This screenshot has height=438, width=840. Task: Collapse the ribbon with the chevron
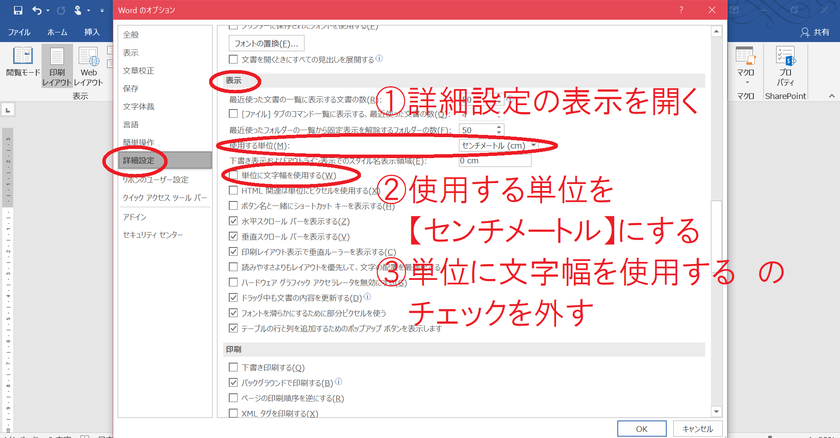831,96
